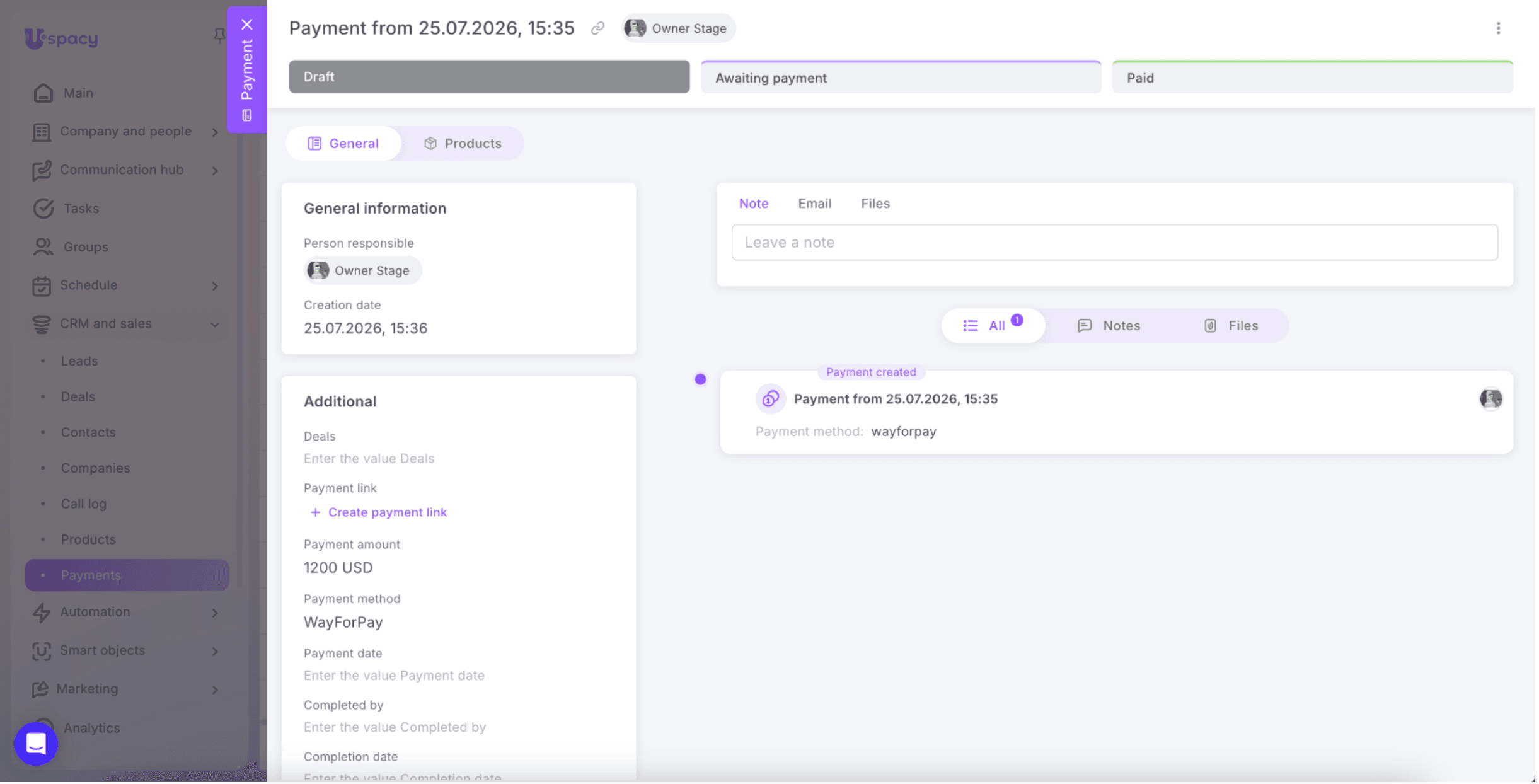Open Deals in CRM menu

click(x=78, y=397)
